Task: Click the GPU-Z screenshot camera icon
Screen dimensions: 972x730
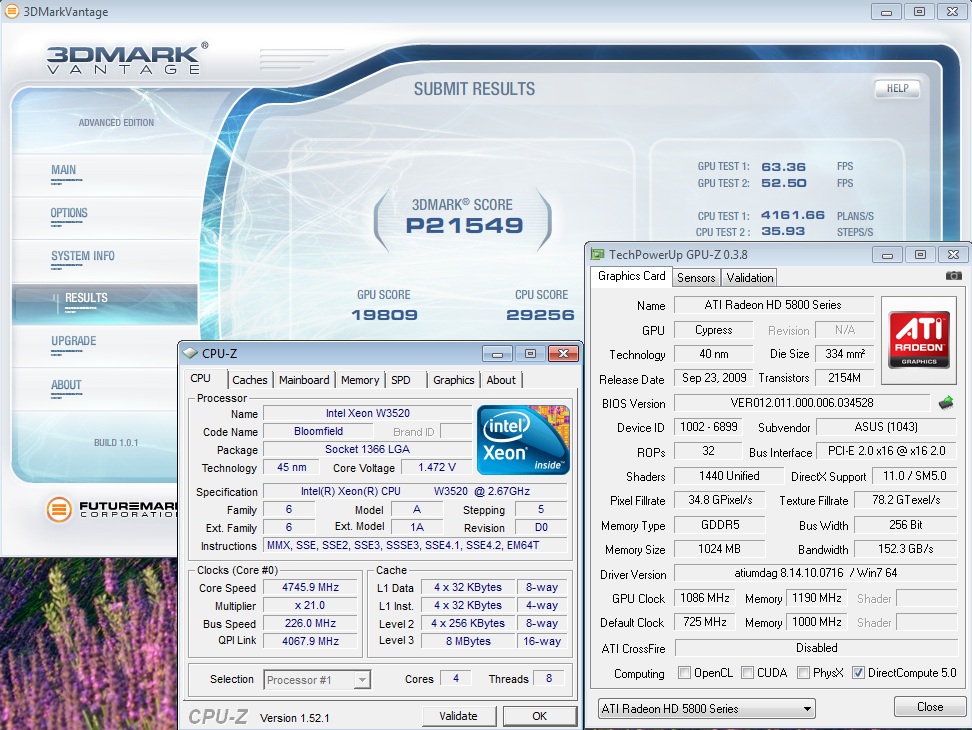Action: pyautogui.click(x=953, y=276)
